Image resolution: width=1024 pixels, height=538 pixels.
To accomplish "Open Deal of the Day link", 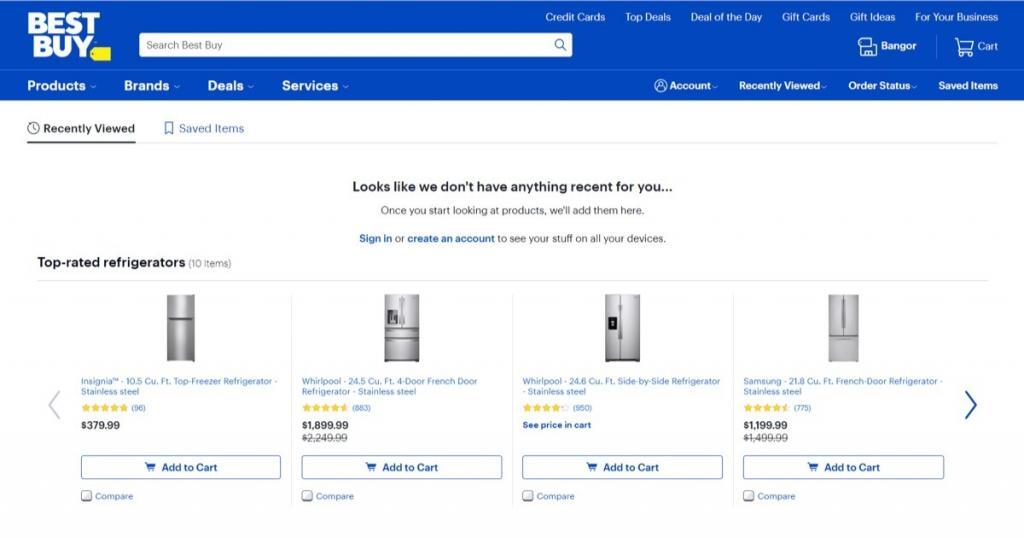I will [x=726, y=17].
